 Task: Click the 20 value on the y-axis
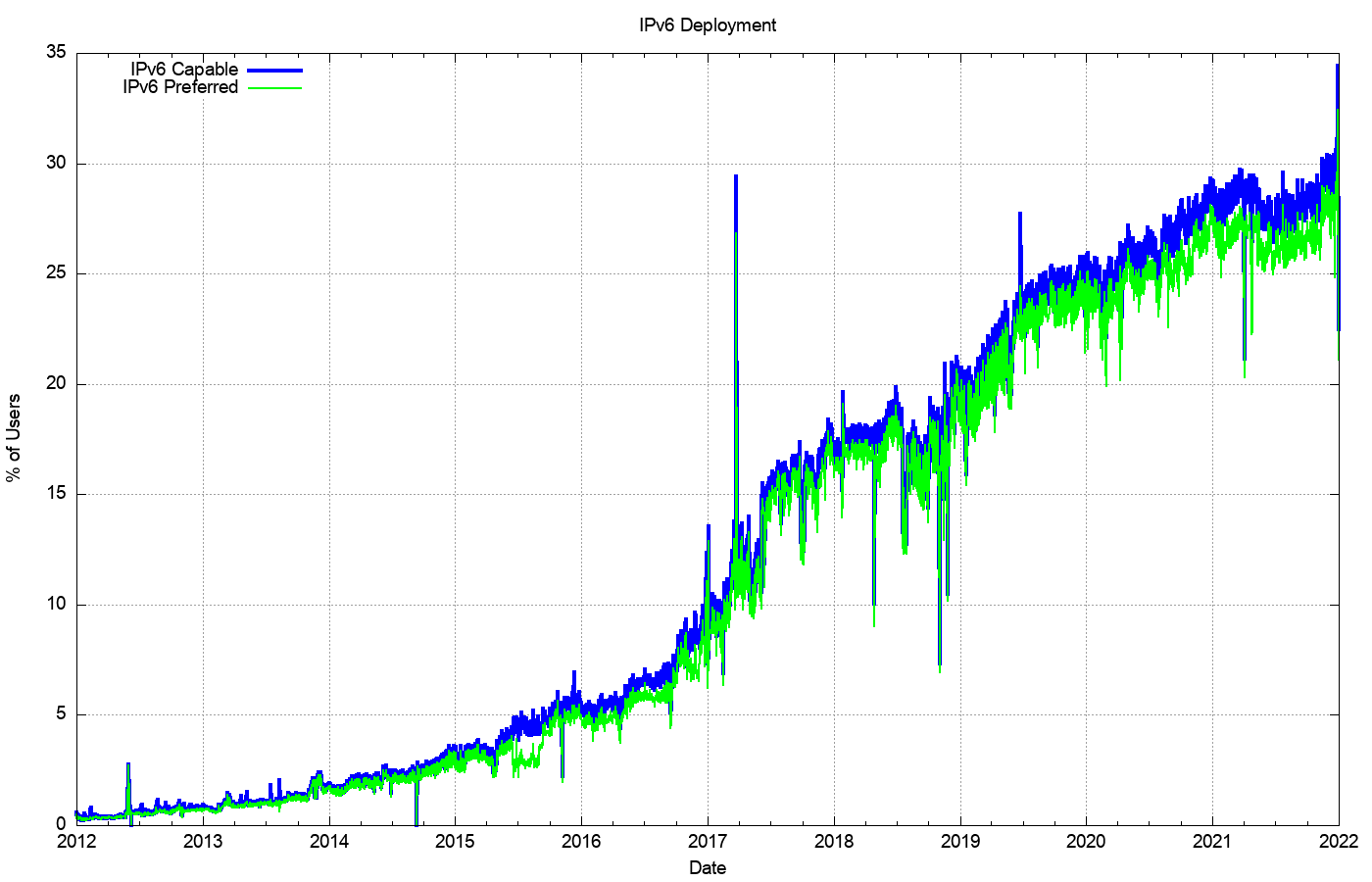56,384
